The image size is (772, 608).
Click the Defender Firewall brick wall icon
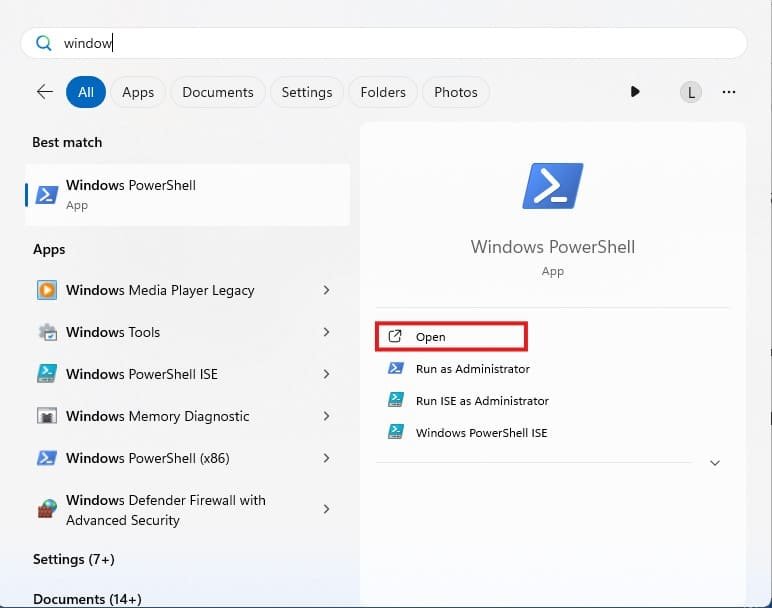tap(47, 509)
